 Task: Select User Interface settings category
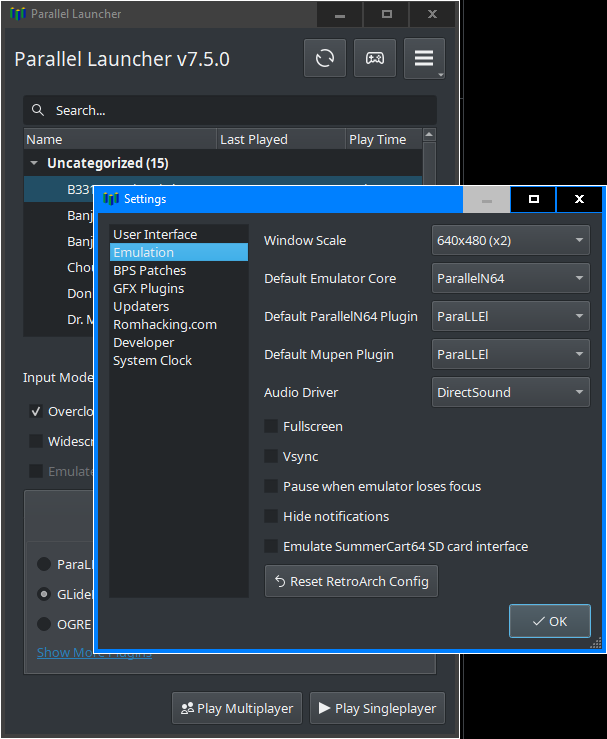(155, 235)
